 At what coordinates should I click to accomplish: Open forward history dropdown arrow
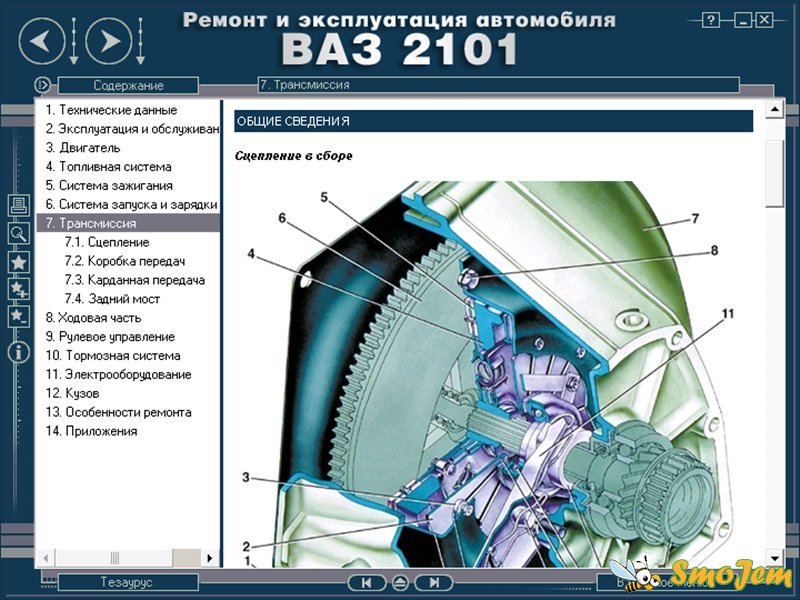coord(140,41)
